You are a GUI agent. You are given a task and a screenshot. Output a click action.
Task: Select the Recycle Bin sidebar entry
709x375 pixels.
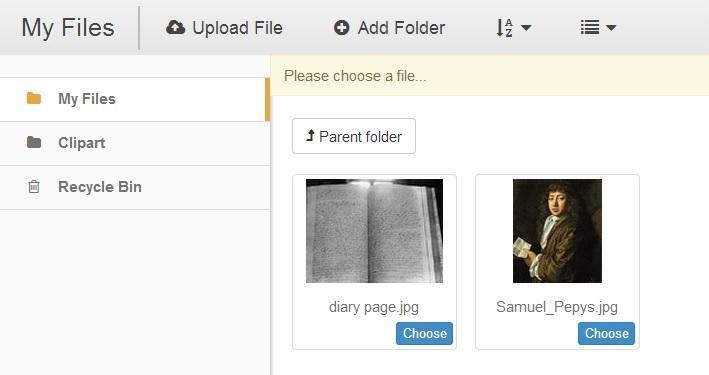point(135,187)
